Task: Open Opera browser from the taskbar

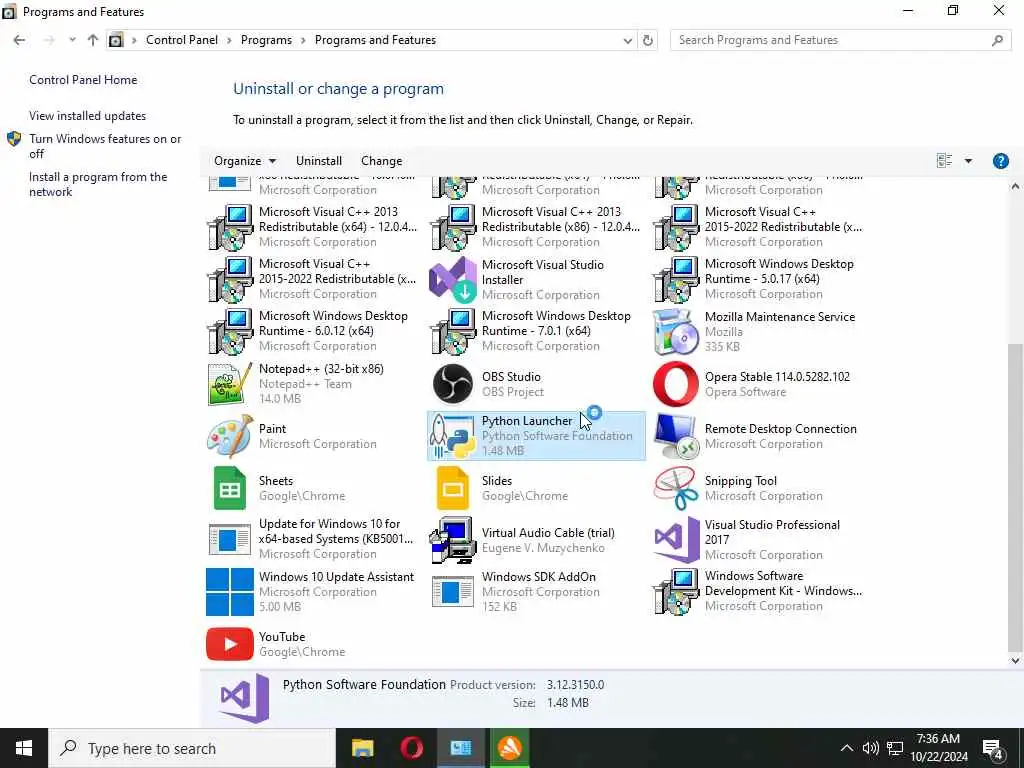Action: [x=411, y=748]
